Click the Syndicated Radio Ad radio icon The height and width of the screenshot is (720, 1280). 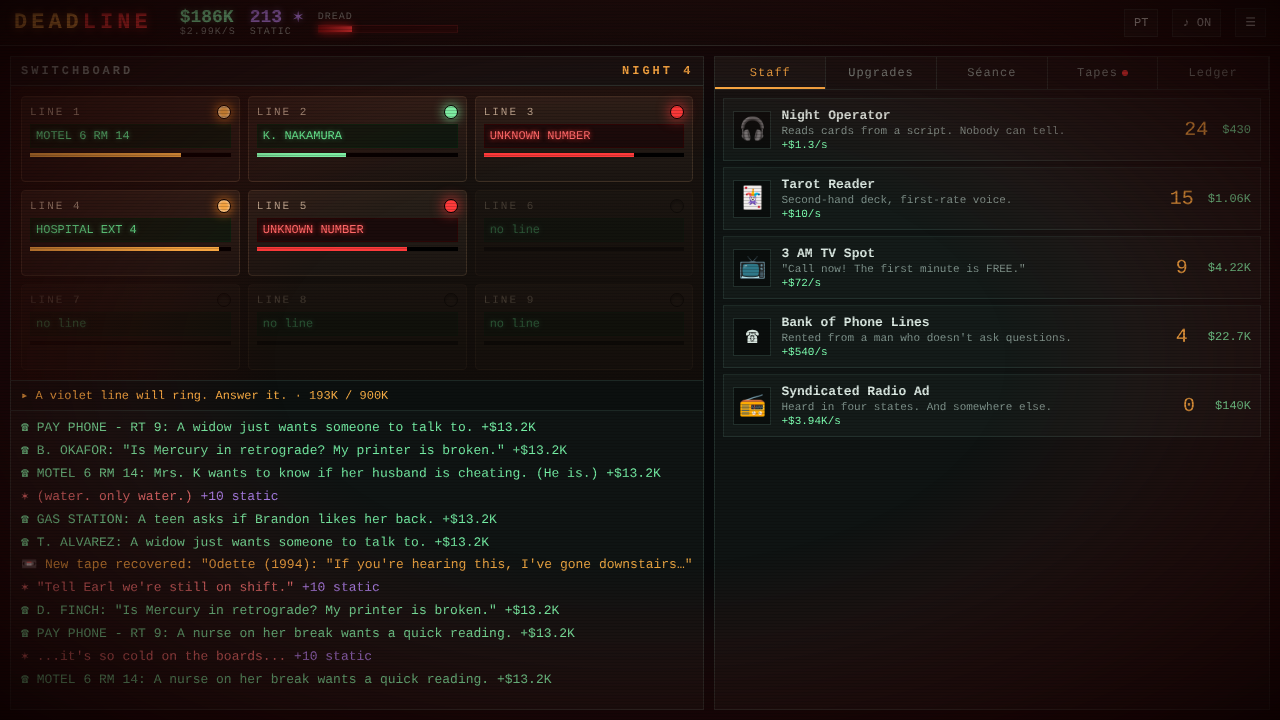752,406
